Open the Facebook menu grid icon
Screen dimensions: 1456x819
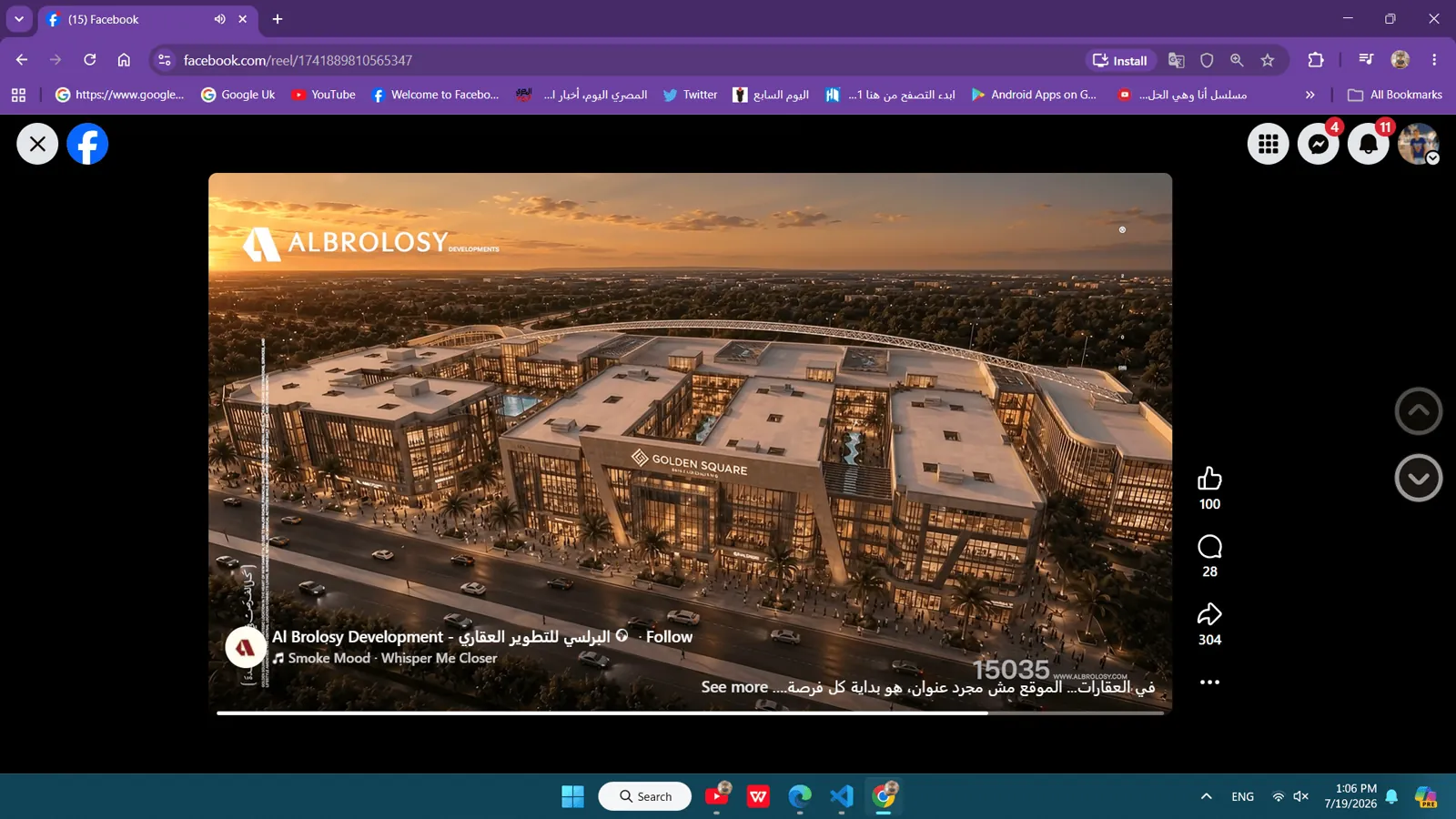pyautogui.click(x=1268, y=144)
